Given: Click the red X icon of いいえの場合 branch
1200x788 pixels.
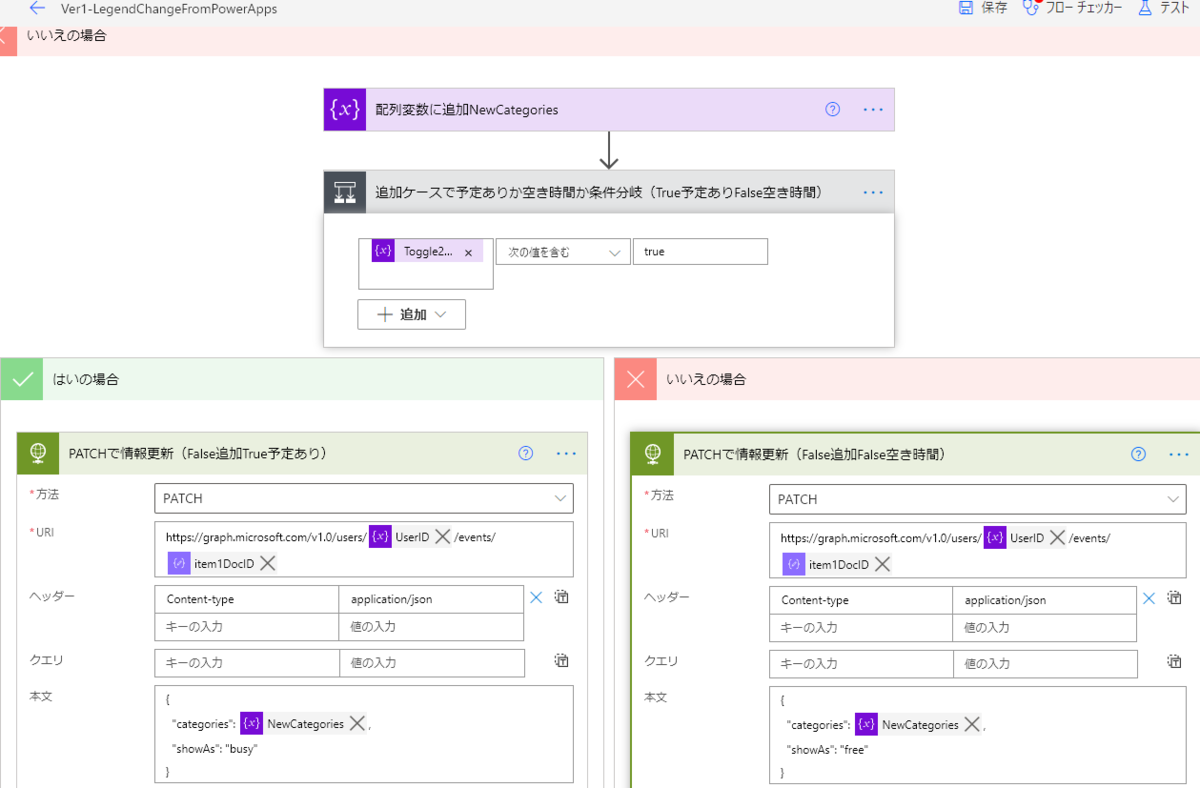Looking at the screenshot, I should pyautogui.click(x=636, y=378).
